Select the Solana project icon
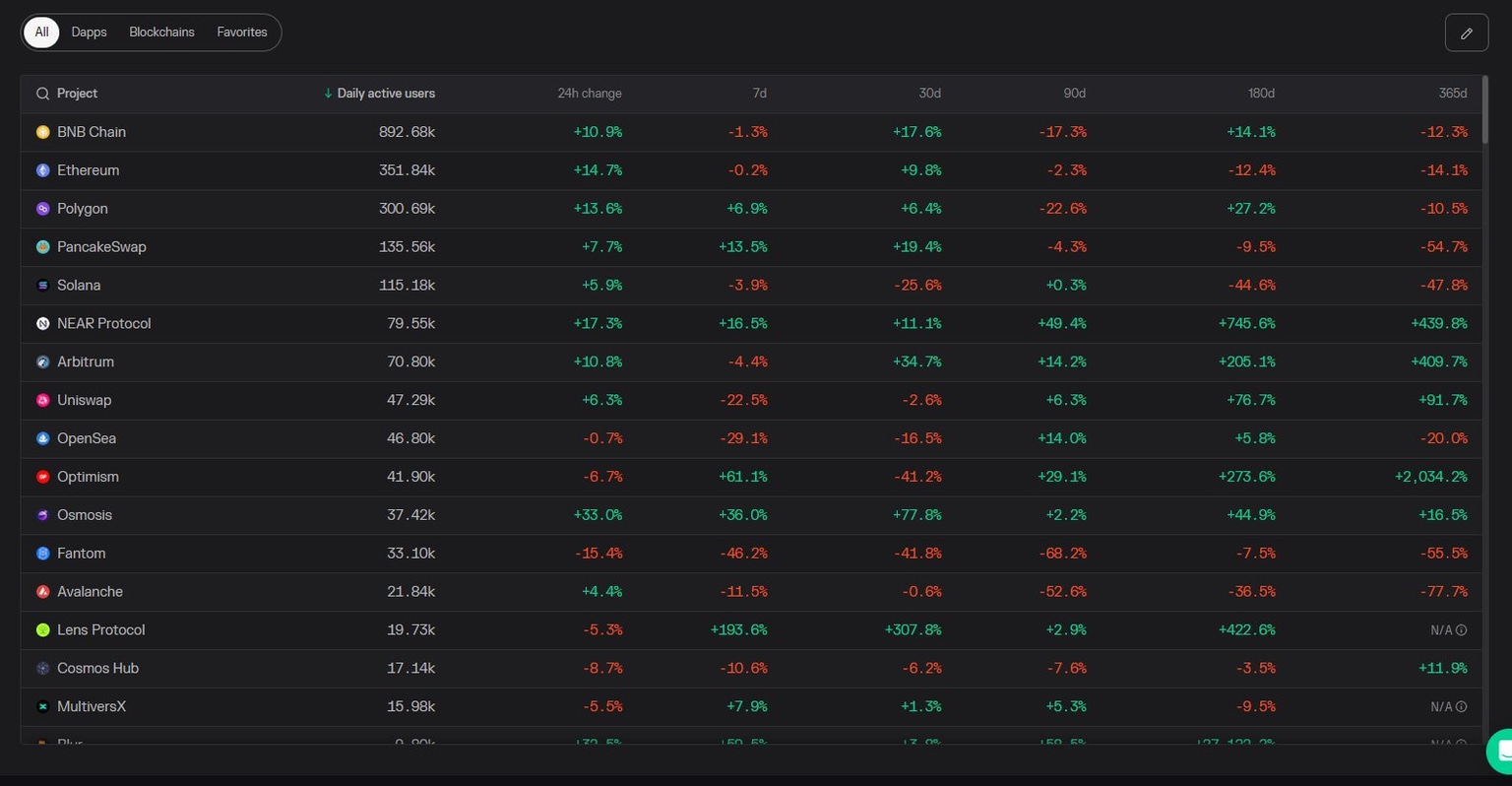This screenshot has width=1512, height=786. tap(42, 285)
